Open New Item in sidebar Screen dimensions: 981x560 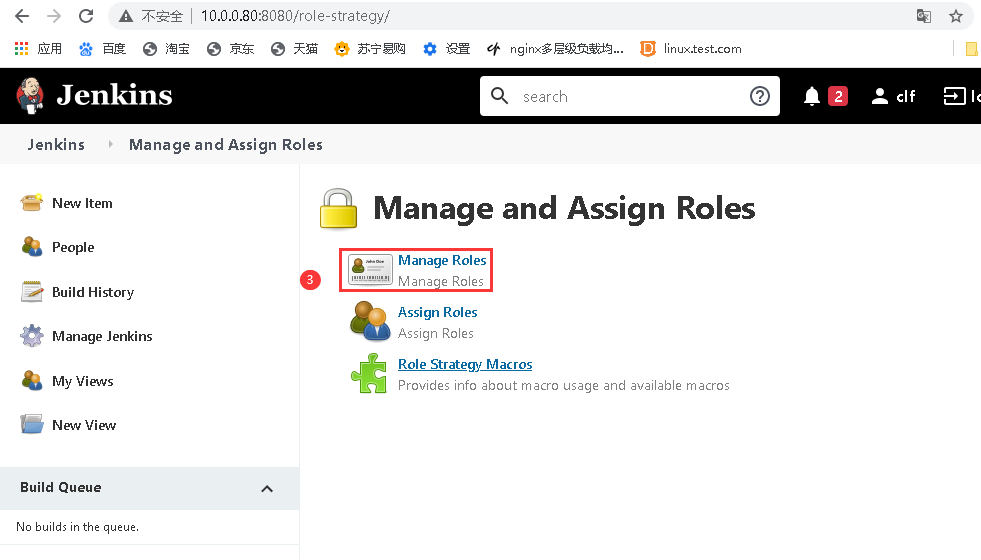pyautogui.click(x=82, y=203)
